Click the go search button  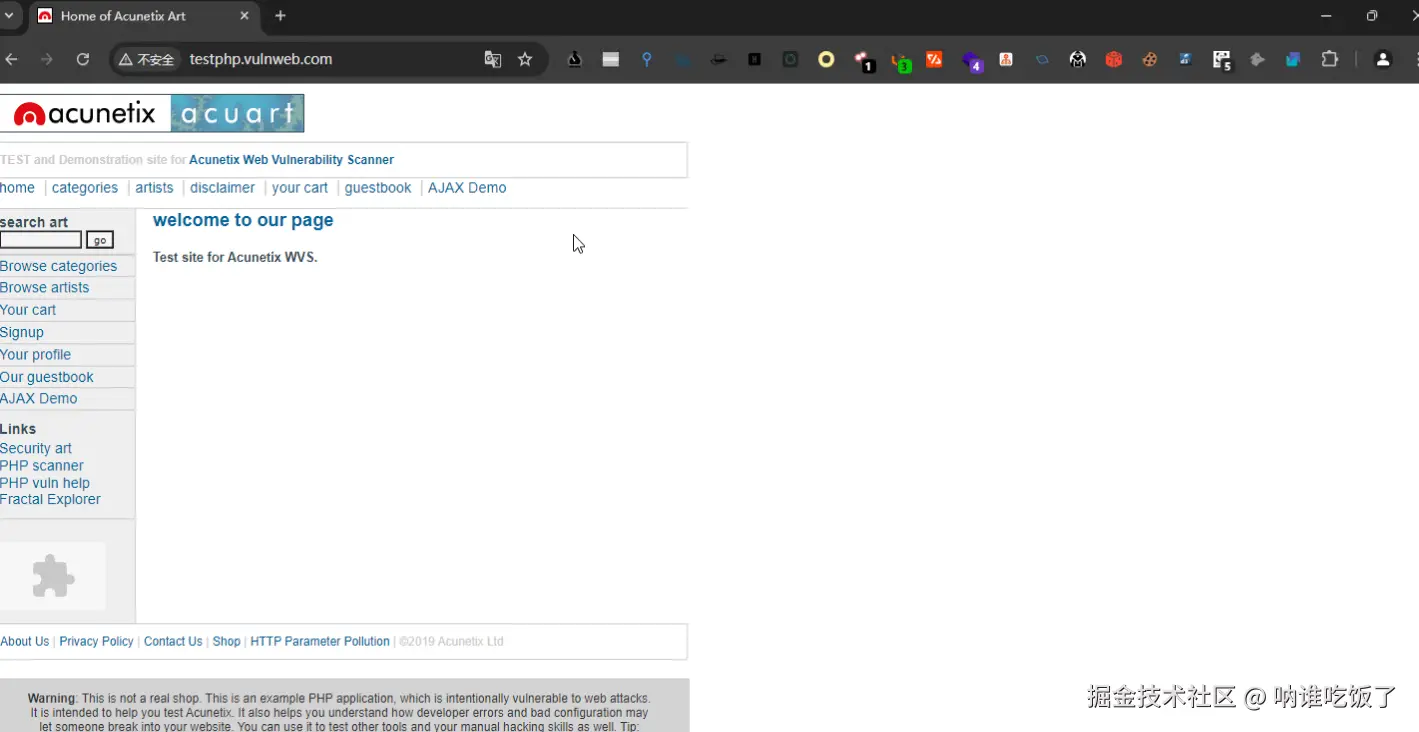[100, 240]
